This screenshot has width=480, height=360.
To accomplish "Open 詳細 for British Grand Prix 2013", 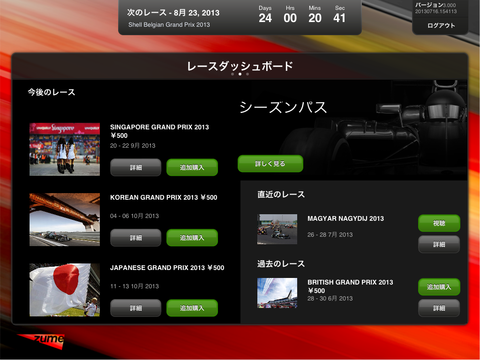I will point(439,308).
